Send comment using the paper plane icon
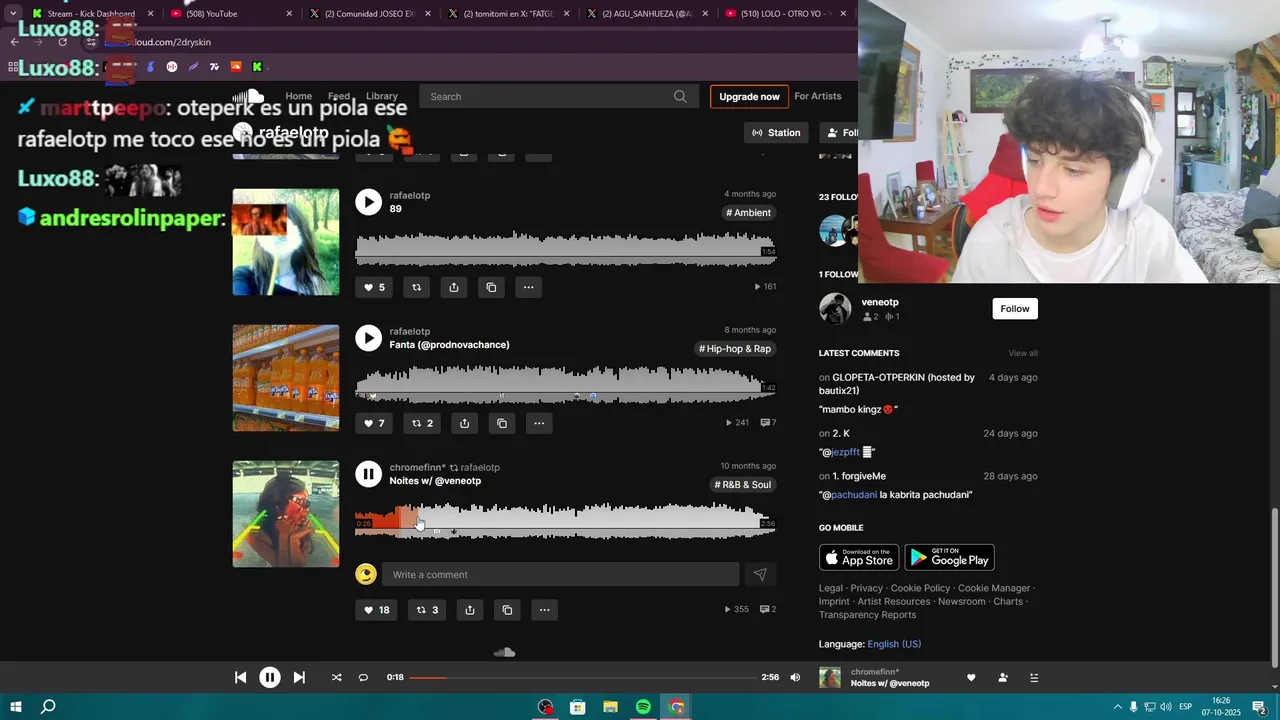Viewport: 1280px width, 720px height. coord(760,574)
